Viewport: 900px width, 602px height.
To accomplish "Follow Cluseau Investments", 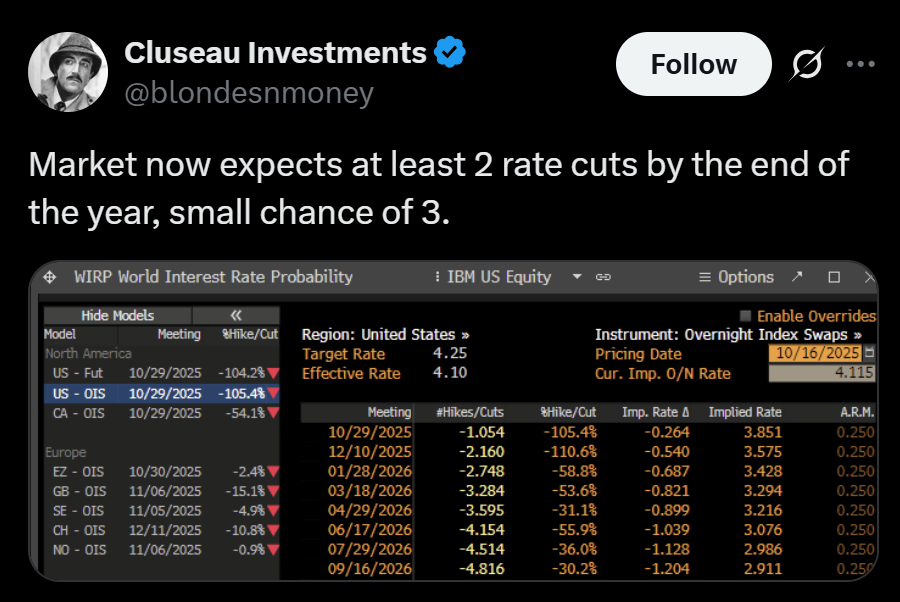I will coord(693,65).
